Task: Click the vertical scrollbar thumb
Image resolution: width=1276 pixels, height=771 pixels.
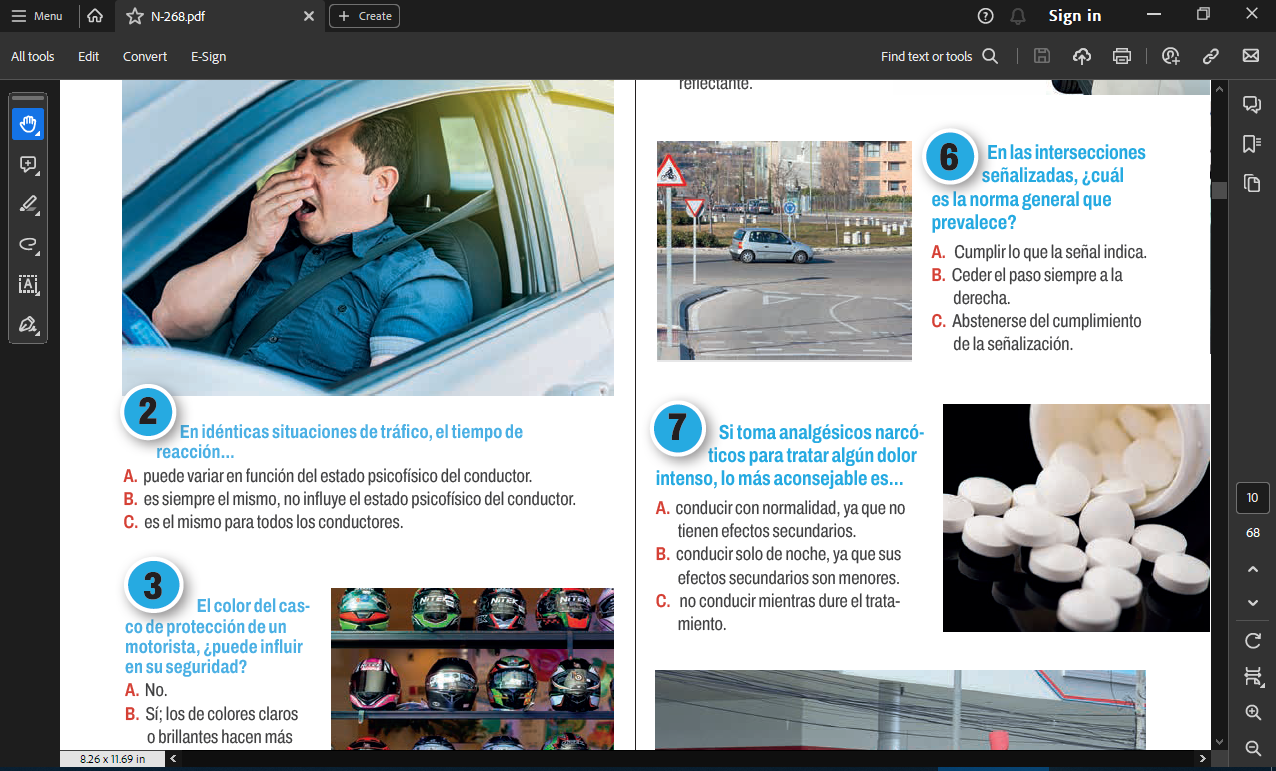Action: click(1219, 190)
